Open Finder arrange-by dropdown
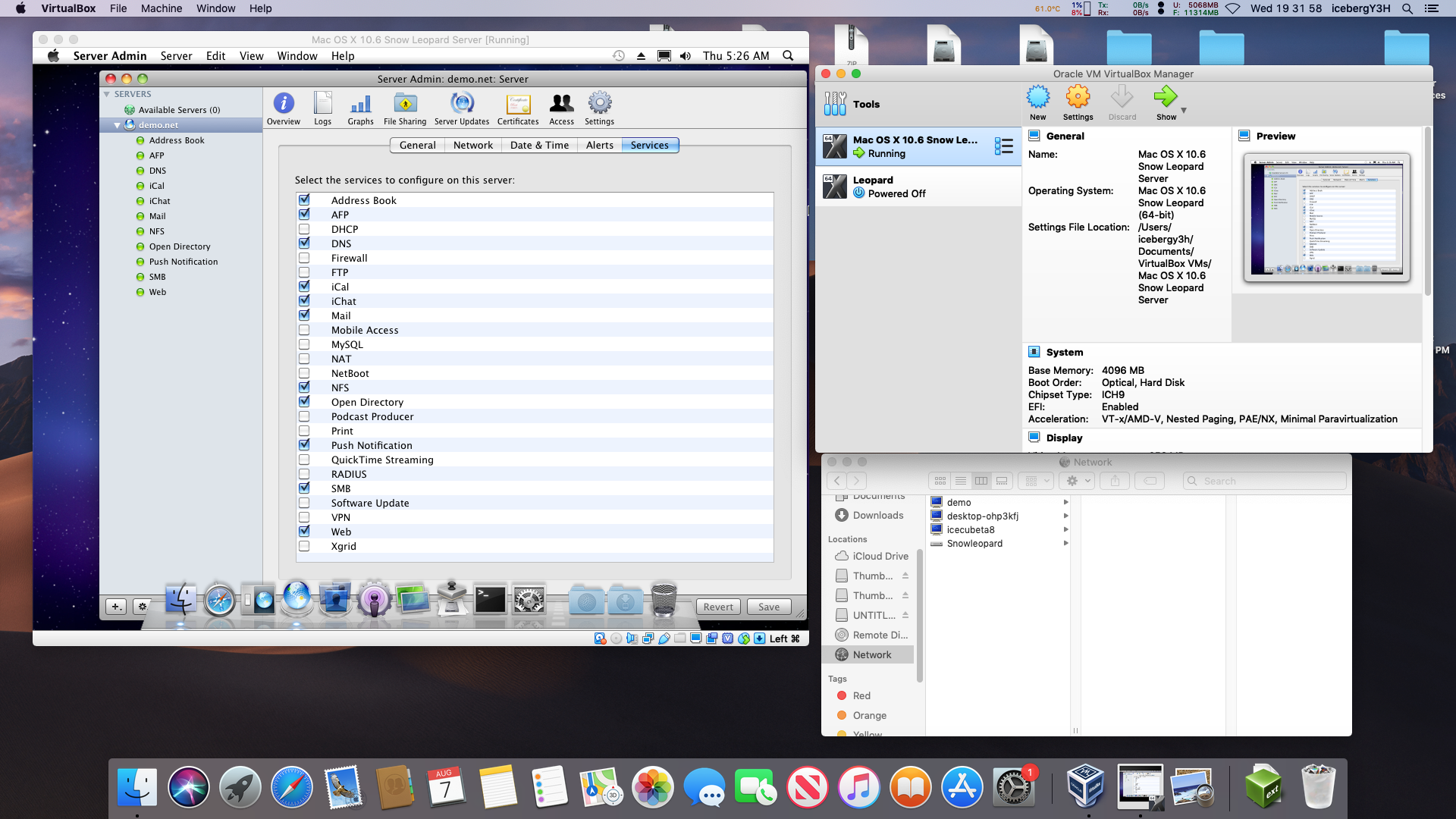 click(x=1036, y=481)
